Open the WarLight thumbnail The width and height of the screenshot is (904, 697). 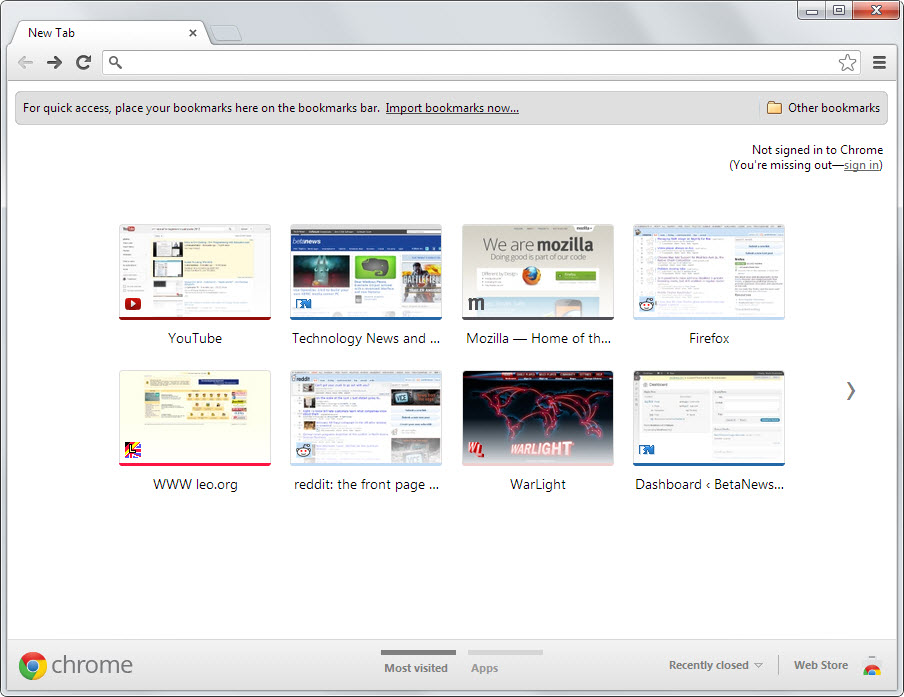[x=538, y=418]
